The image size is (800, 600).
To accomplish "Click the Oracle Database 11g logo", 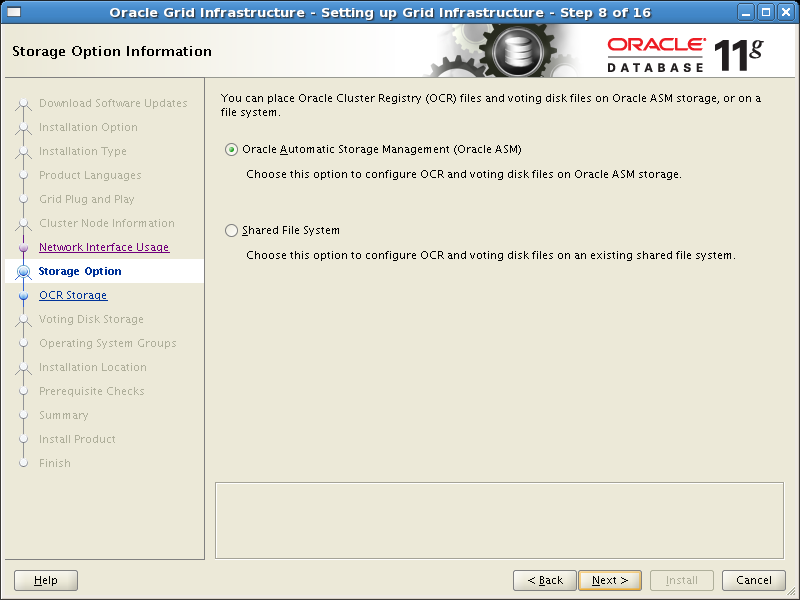I will point(685,55).
